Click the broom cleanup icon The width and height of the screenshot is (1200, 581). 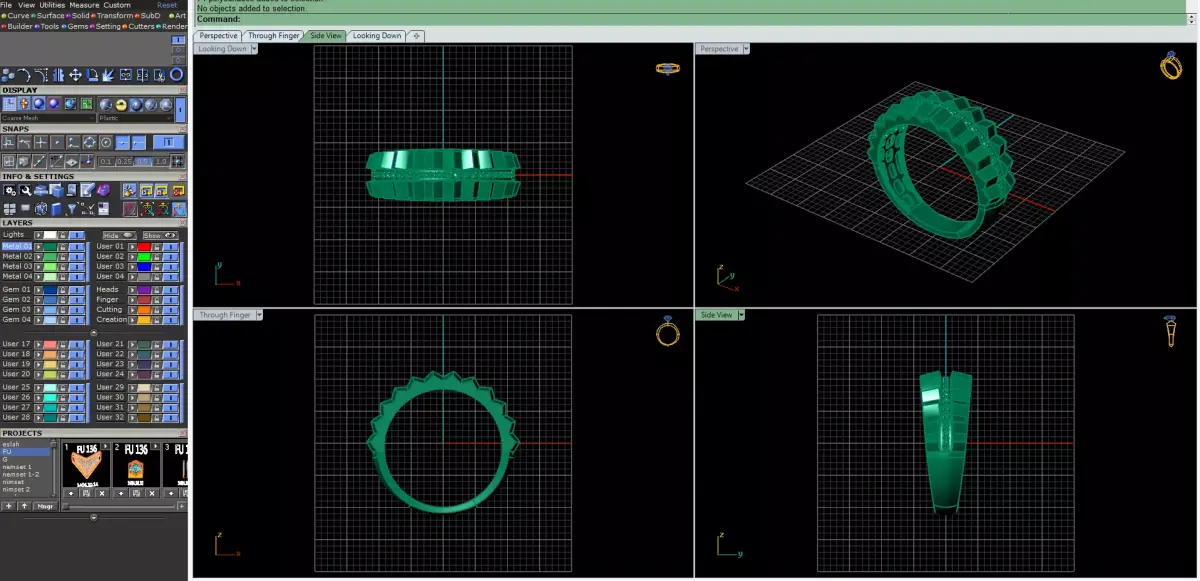point(129,190)
